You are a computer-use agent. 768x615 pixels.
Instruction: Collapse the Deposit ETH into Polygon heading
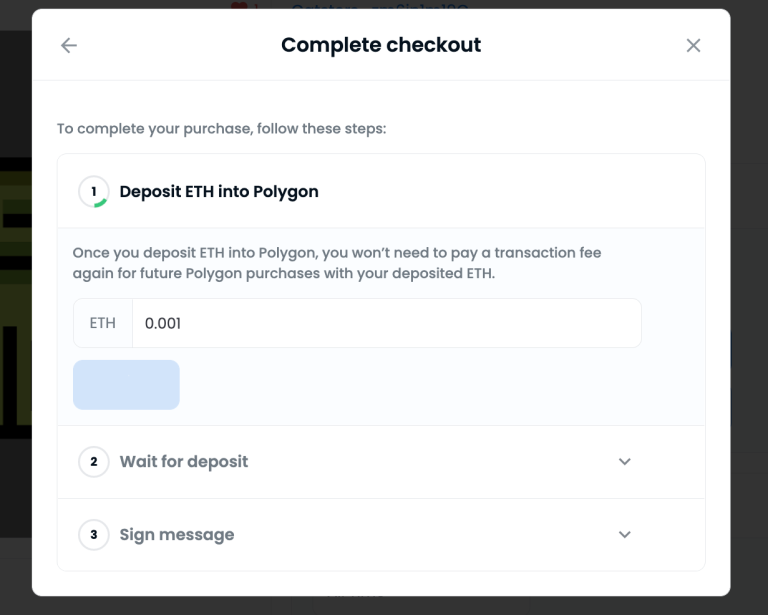(219, 191)
